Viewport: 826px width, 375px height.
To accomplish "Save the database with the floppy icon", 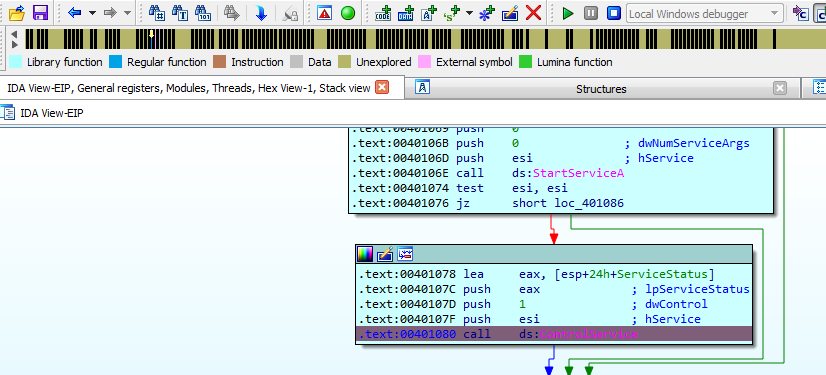I will pyautogui.click(x=41, y=13).
